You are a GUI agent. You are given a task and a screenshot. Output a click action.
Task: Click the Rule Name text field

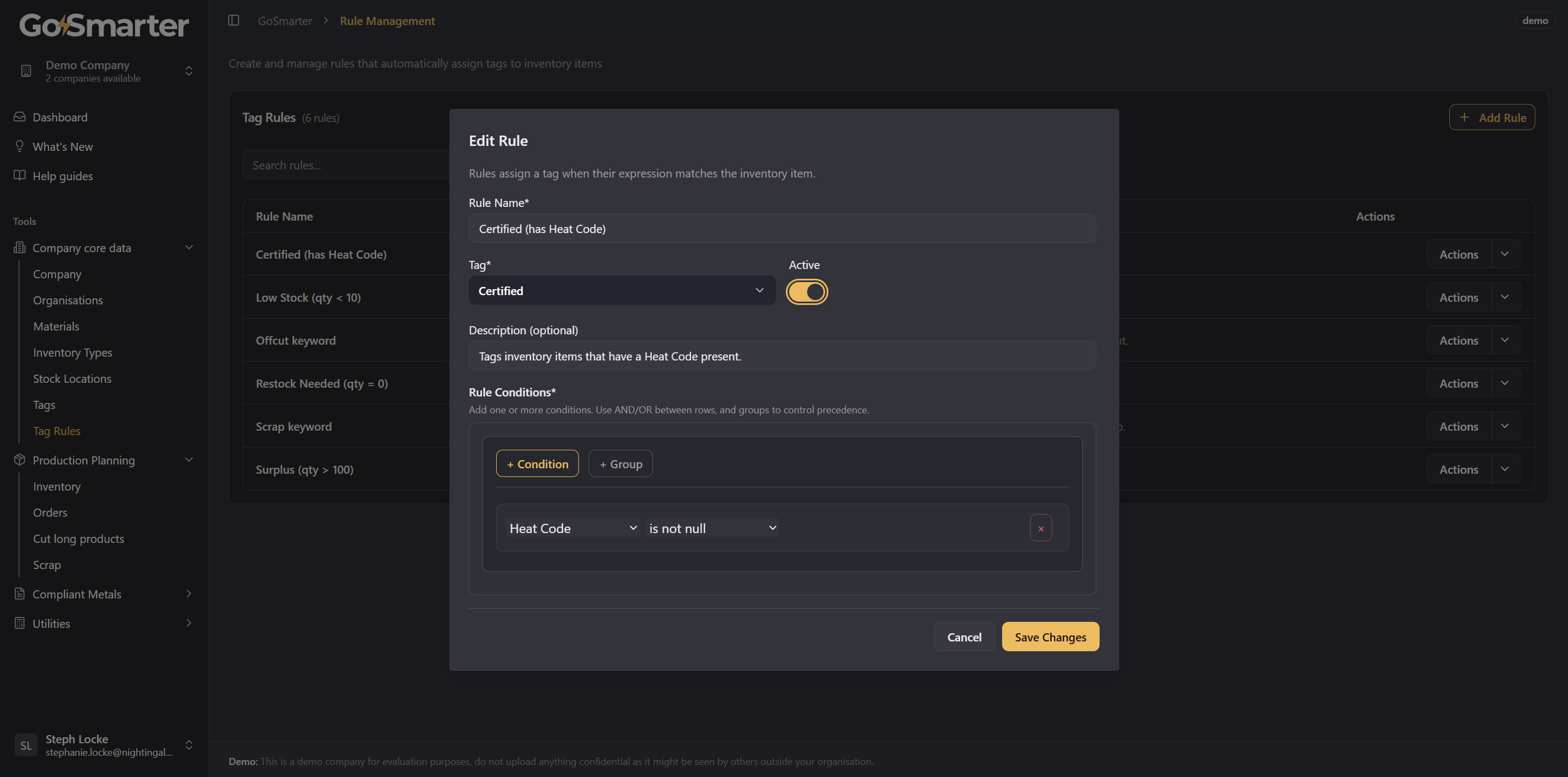click(x=782, y=229)
